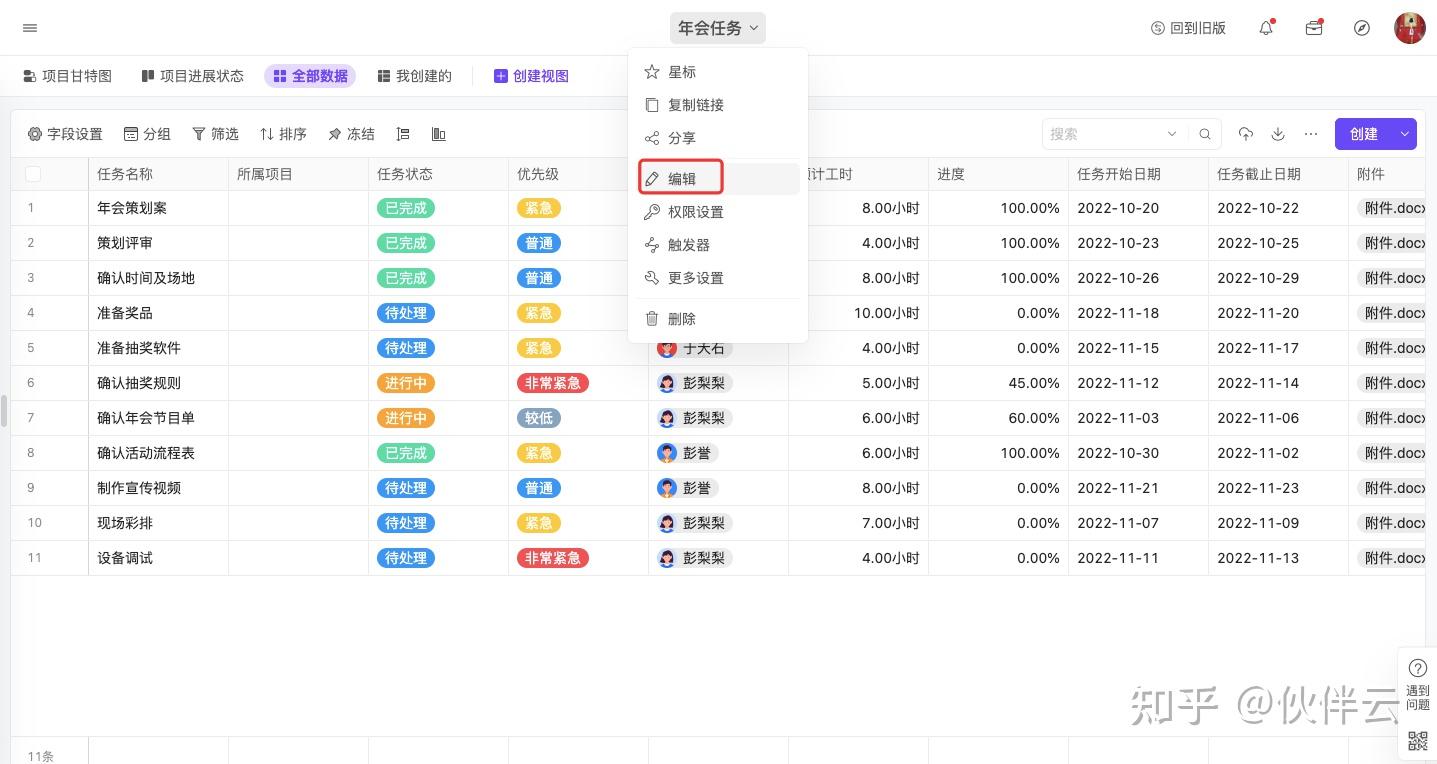The image size is (1437, 764).
Task: Click the 10.00小时 estimated hours cell
Action: 887,313
